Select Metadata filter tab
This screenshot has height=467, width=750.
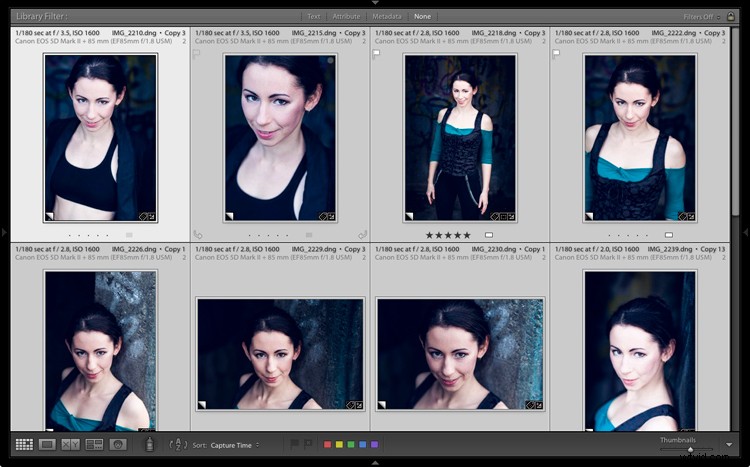click(387, 16)
